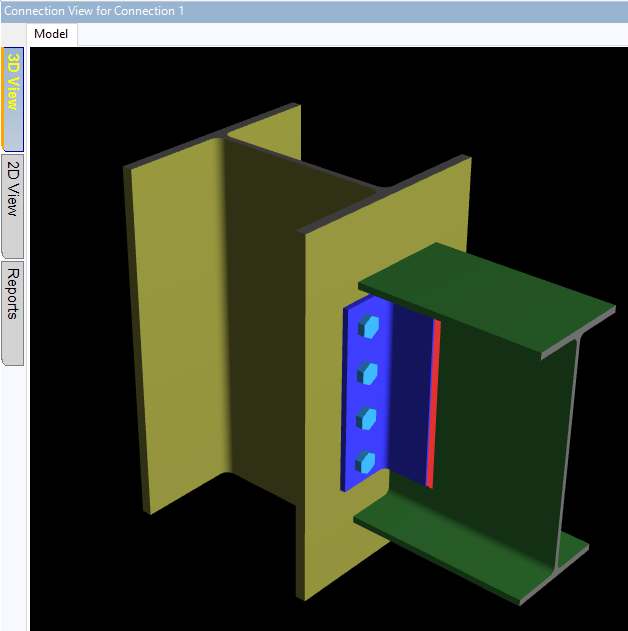Click the green beam's bottom flange
The height and width of the screenshot is (631, 628).
[470, 548]
